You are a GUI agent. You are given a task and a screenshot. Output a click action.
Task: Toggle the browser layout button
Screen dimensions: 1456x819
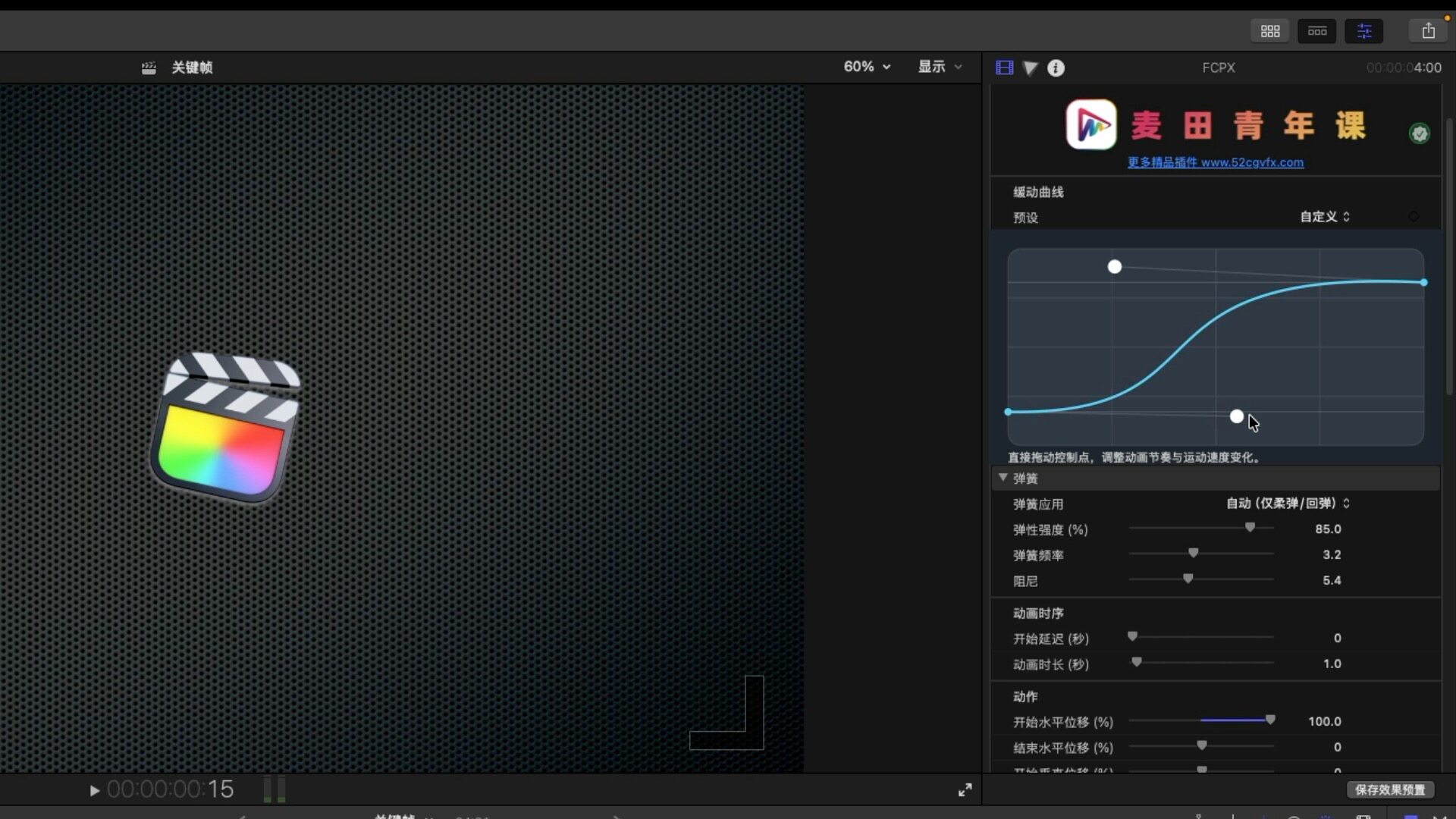1270,31
